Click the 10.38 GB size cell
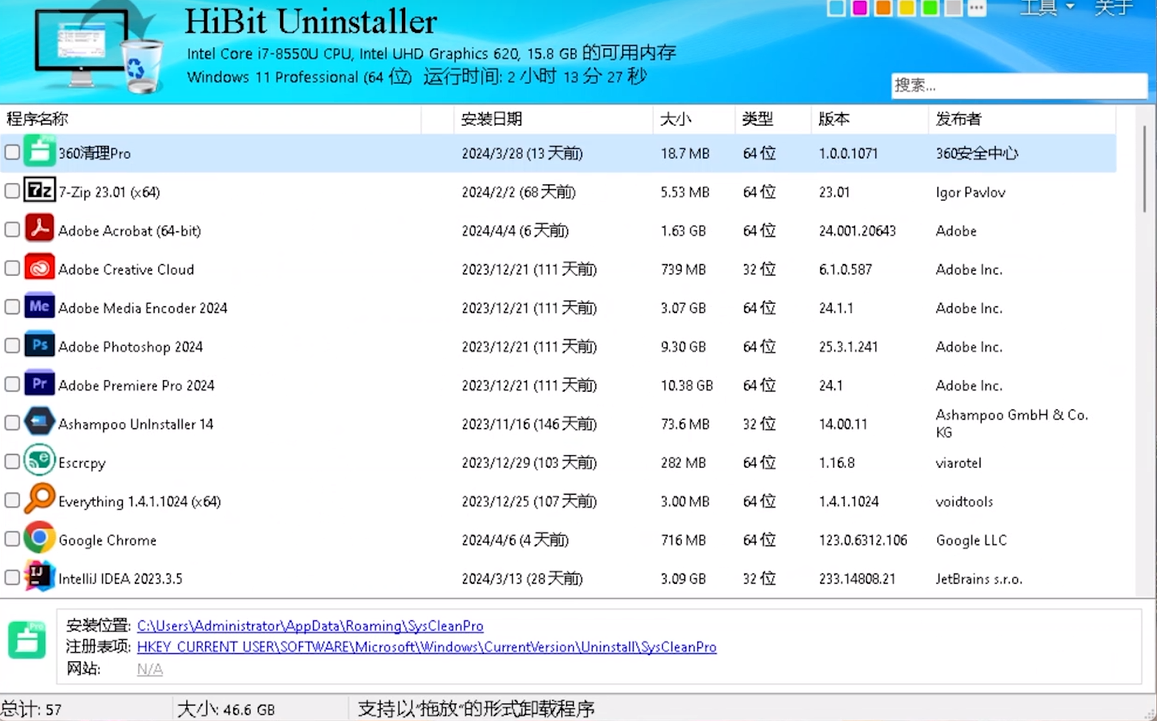1157x721 pixels. (x=686, y=385)
